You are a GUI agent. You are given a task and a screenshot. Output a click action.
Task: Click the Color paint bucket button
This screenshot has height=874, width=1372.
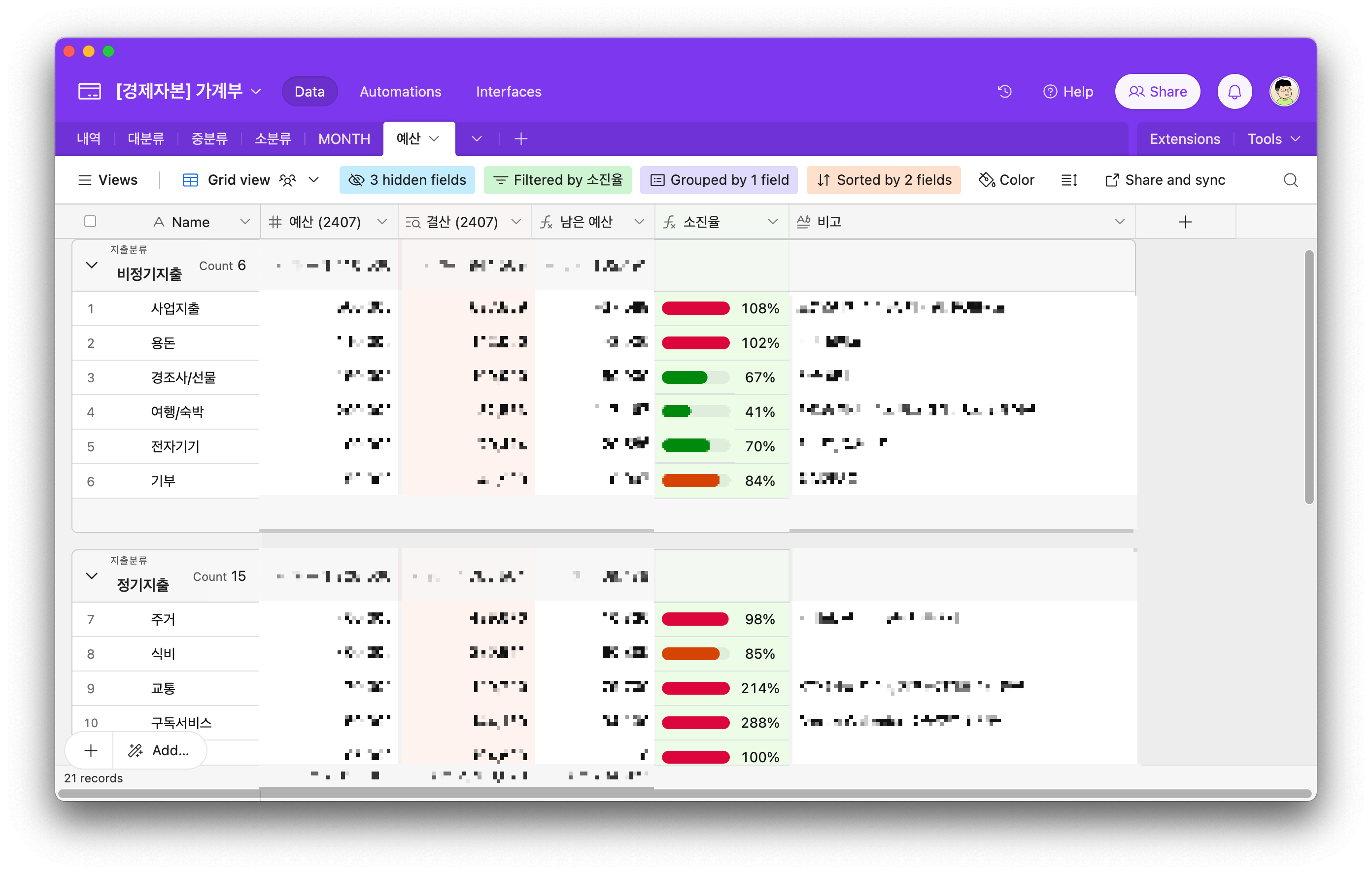pyautogui.click(x=1006, y=180)
